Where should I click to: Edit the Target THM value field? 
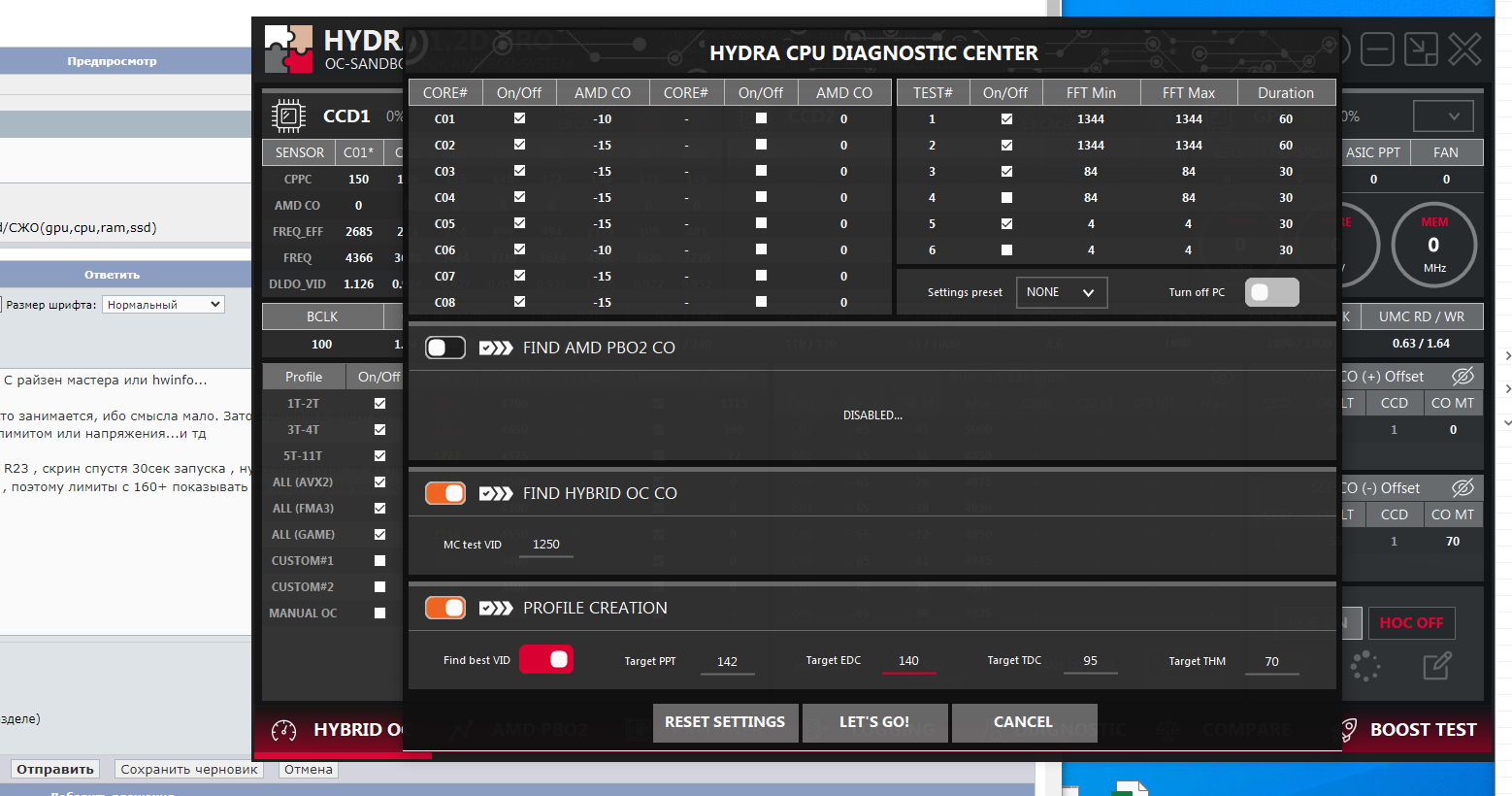[x=1271, y=662]
